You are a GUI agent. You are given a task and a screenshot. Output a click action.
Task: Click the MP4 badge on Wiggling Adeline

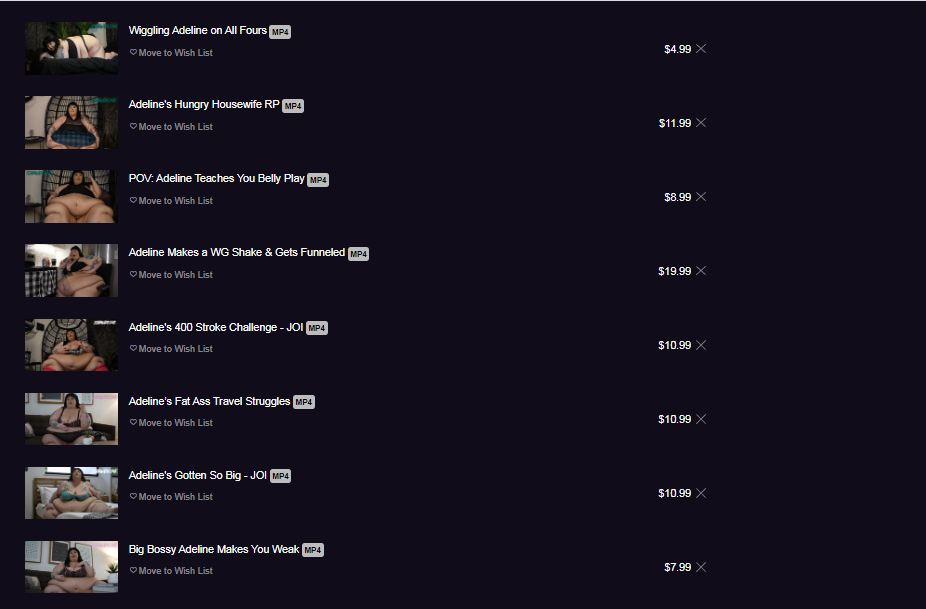click(x=280, y=32)
